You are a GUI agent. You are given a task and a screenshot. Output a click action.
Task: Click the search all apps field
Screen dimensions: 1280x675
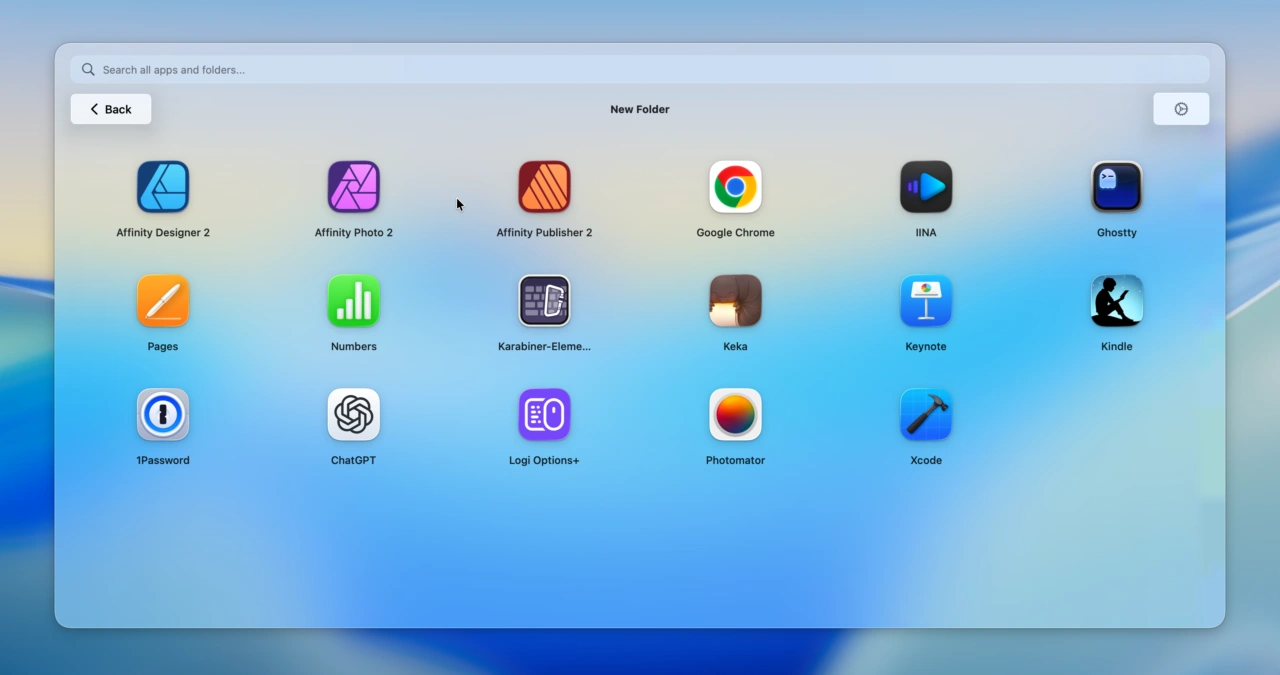click(x=640, y=70)
